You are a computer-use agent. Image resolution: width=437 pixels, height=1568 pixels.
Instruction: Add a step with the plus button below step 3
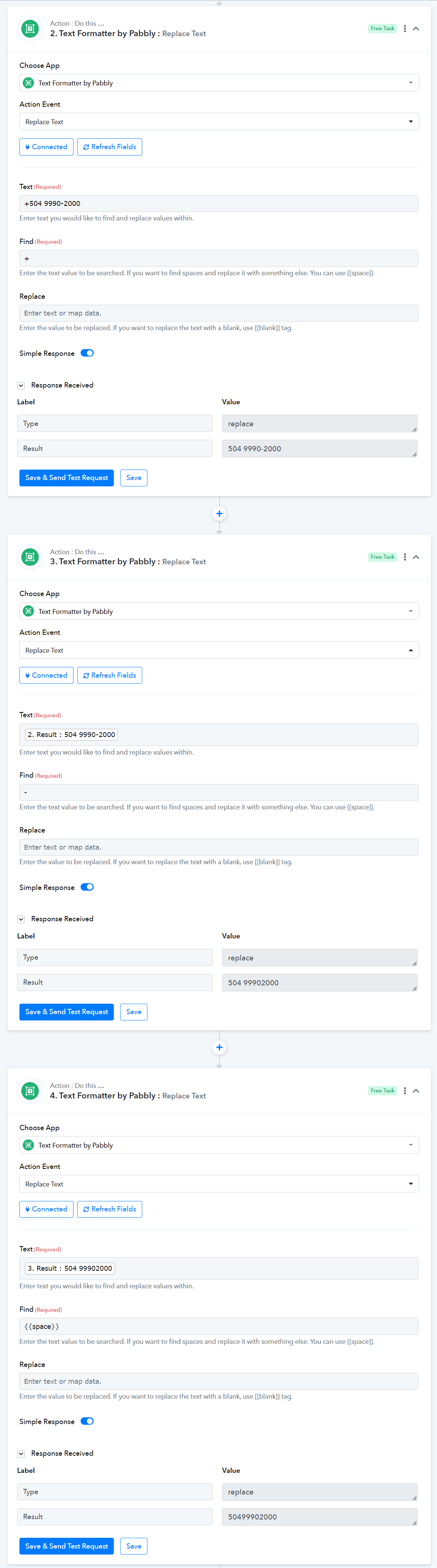click(219, 1048)
